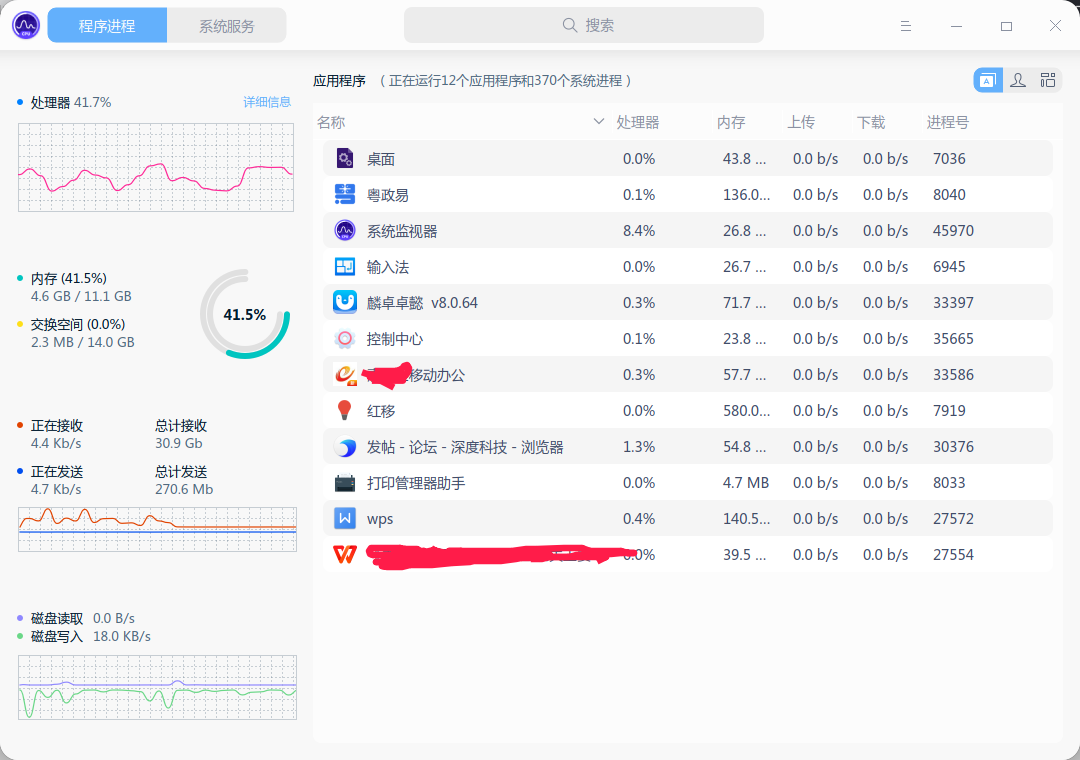
Task: Click the 红移 redshift process icon
Action: pos(344,410)
